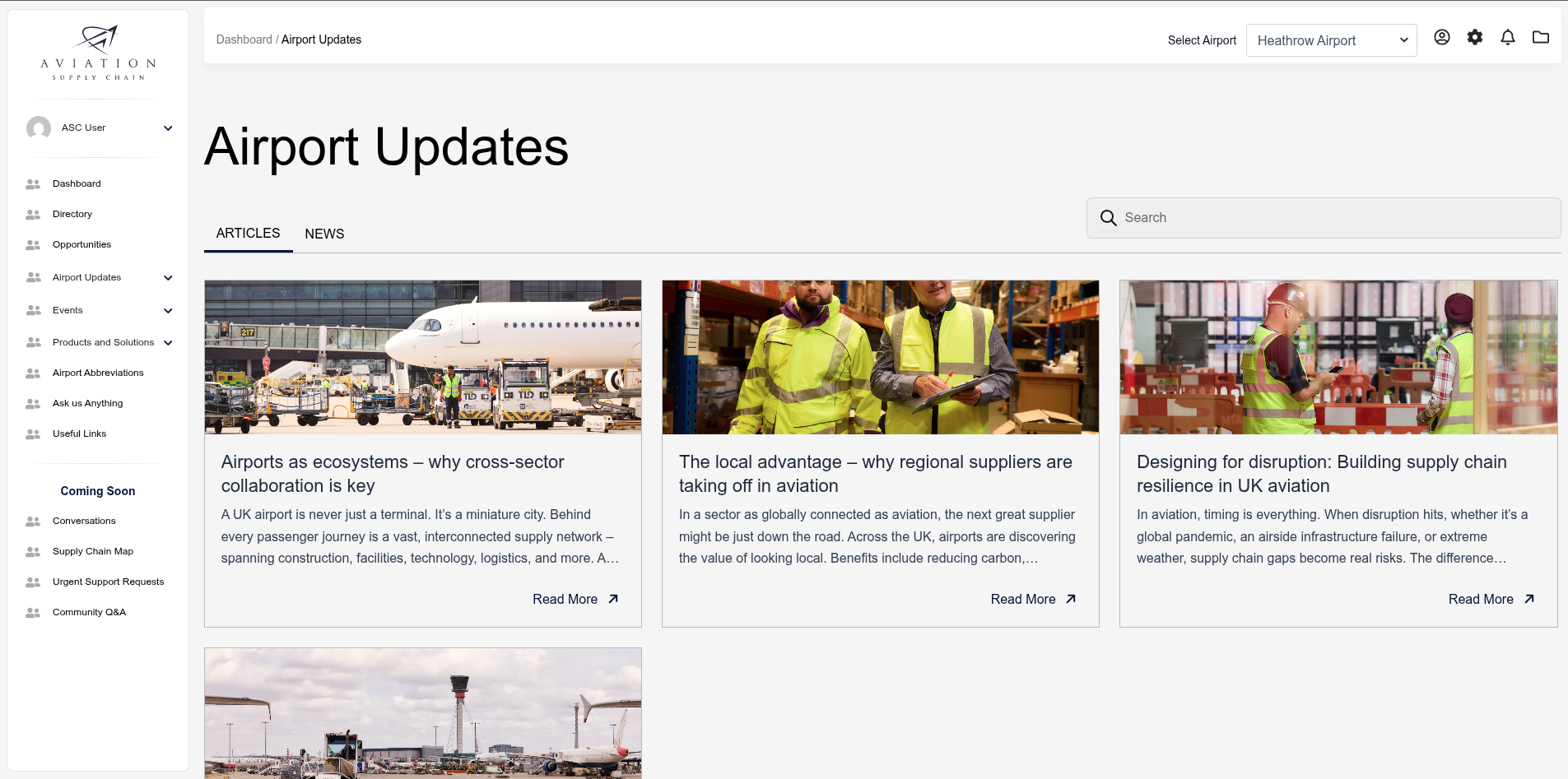Expand Airport Updates sidebar submenu

click(x=168, y=278)
